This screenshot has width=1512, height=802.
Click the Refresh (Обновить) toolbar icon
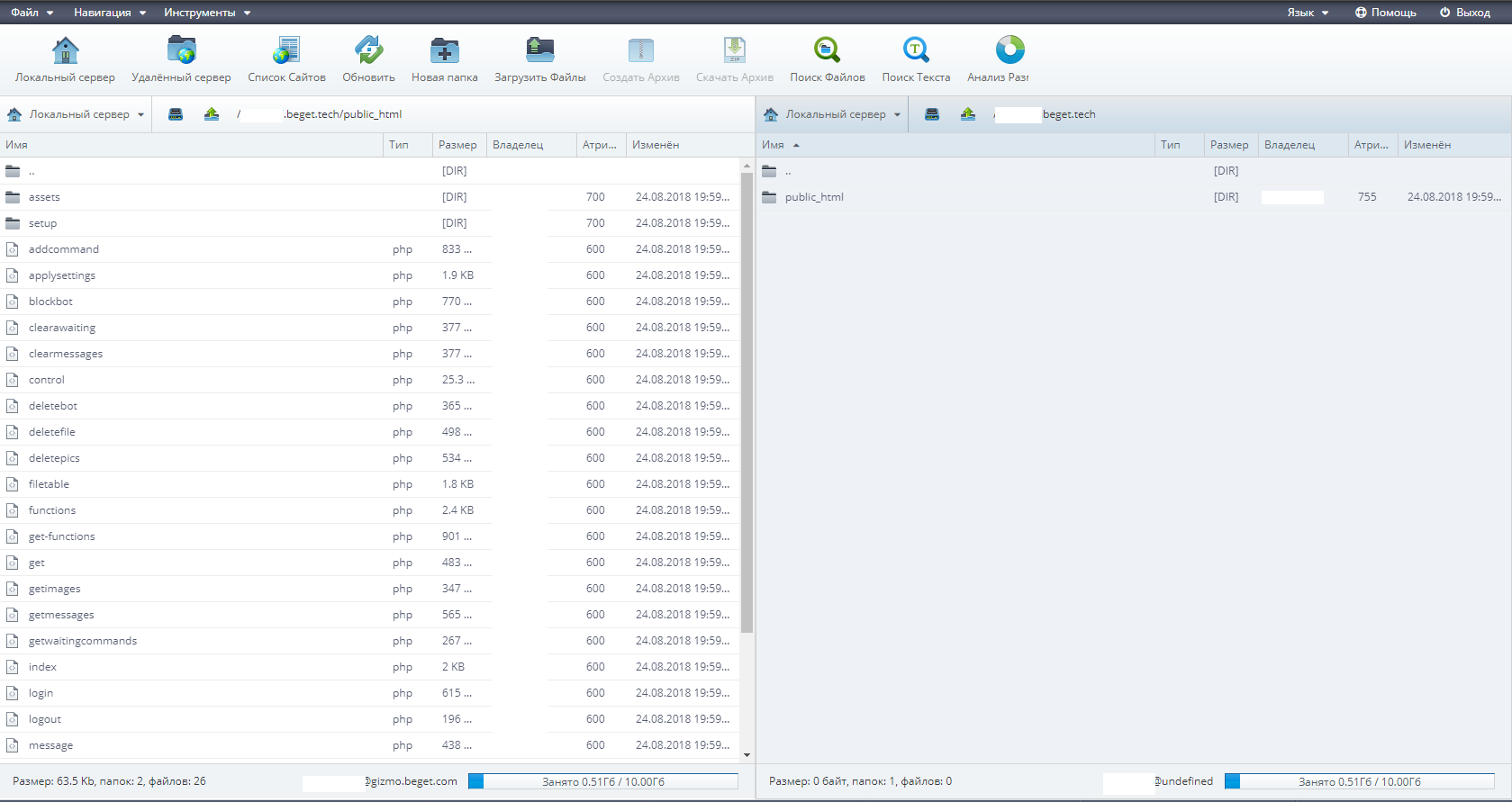point(368,50)
